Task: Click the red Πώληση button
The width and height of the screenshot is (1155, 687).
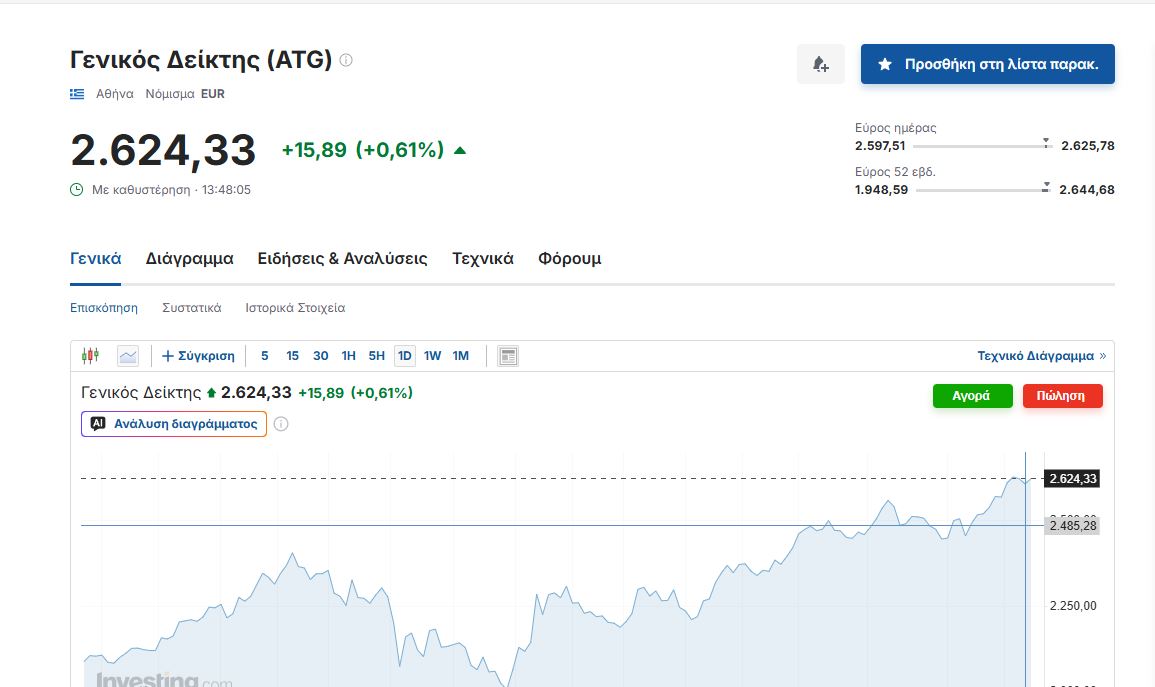Action: pos(1062,396)
